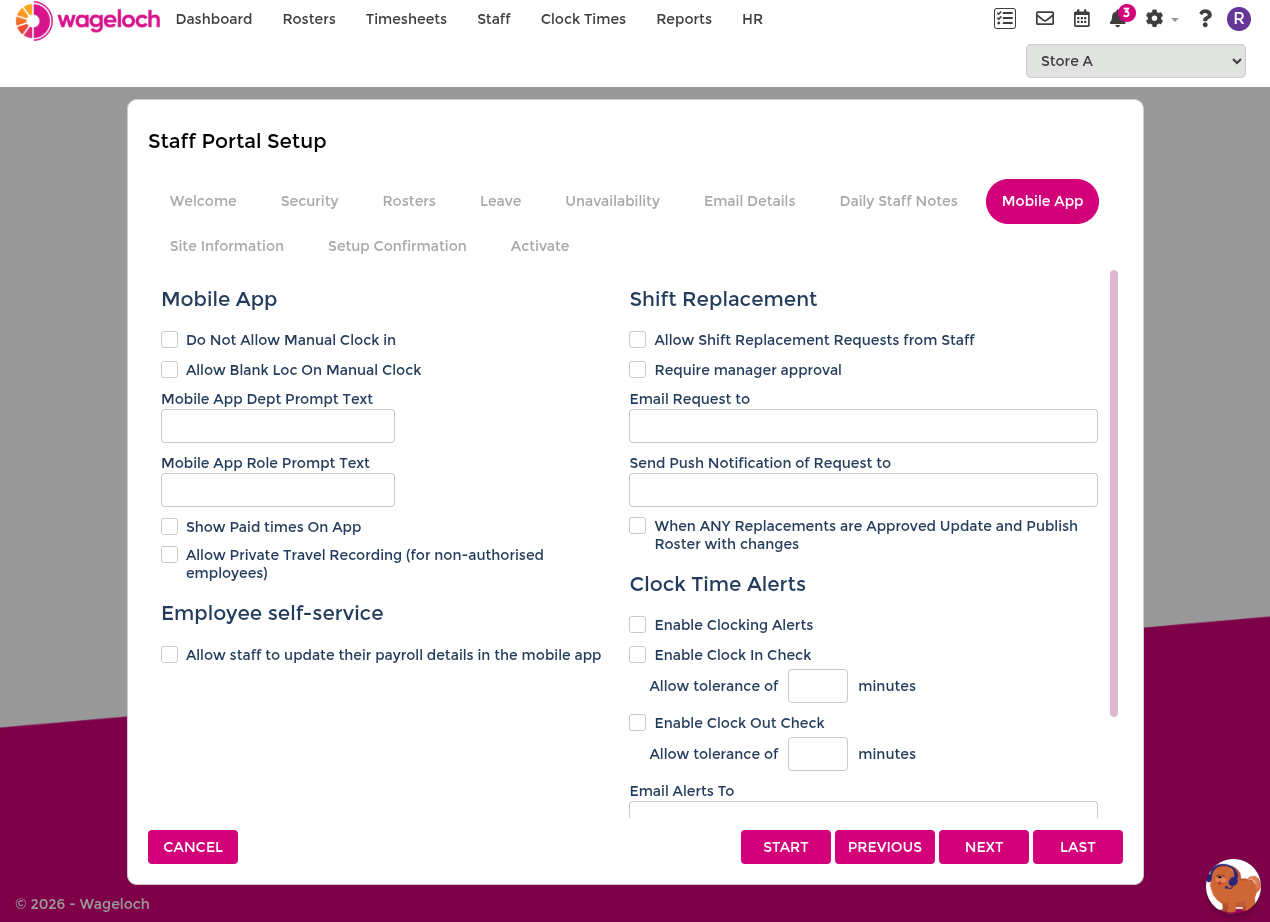
Task: Click the Email Request to field
Action: [863, 426]
